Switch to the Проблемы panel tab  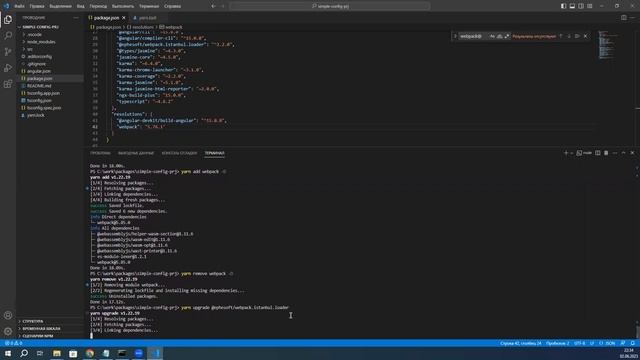100,153
